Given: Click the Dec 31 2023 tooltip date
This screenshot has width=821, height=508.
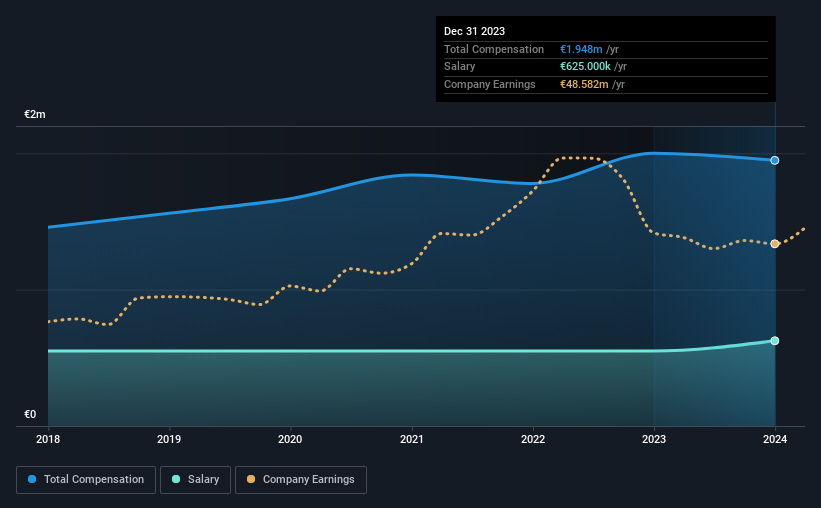Looking at the screenshot, I should click(x=474, y=31).
